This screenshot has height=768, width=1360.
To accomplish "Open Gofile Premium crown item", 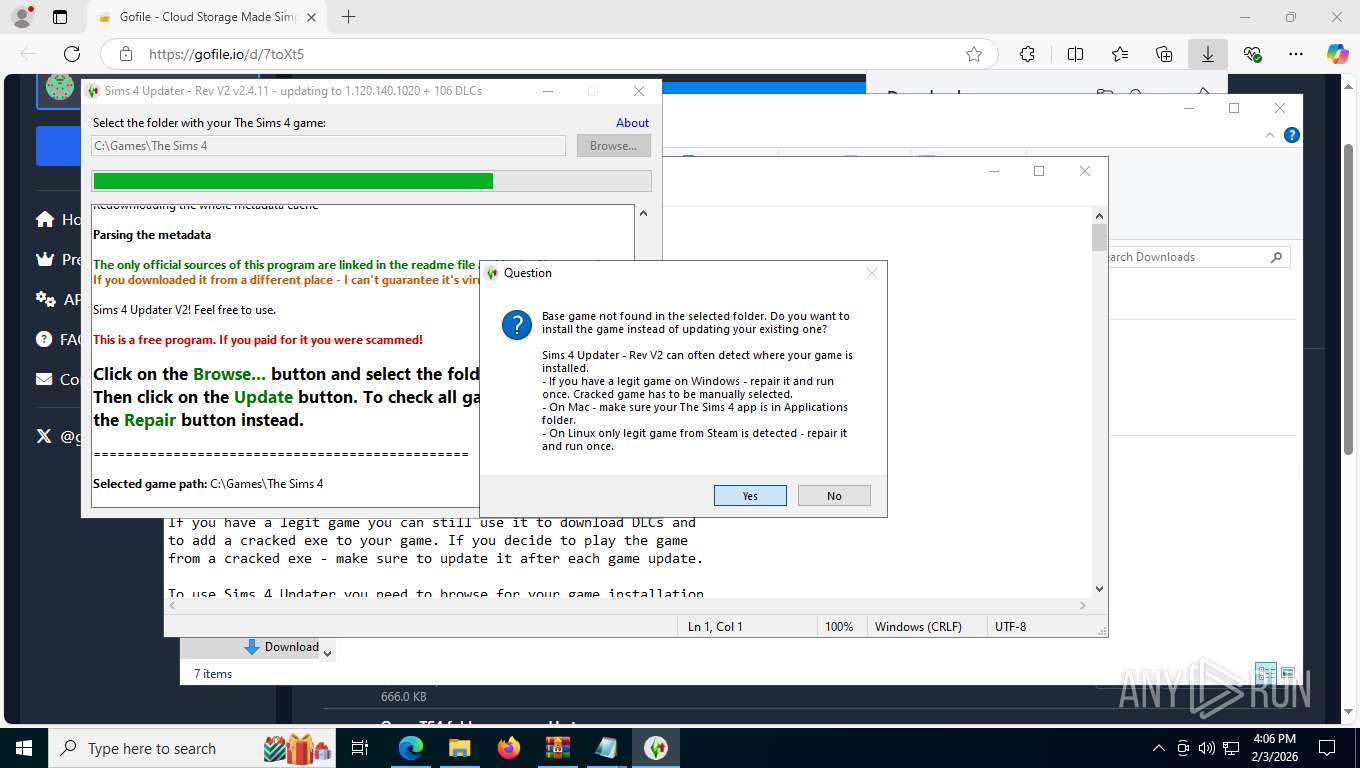I will pos(58,259).
